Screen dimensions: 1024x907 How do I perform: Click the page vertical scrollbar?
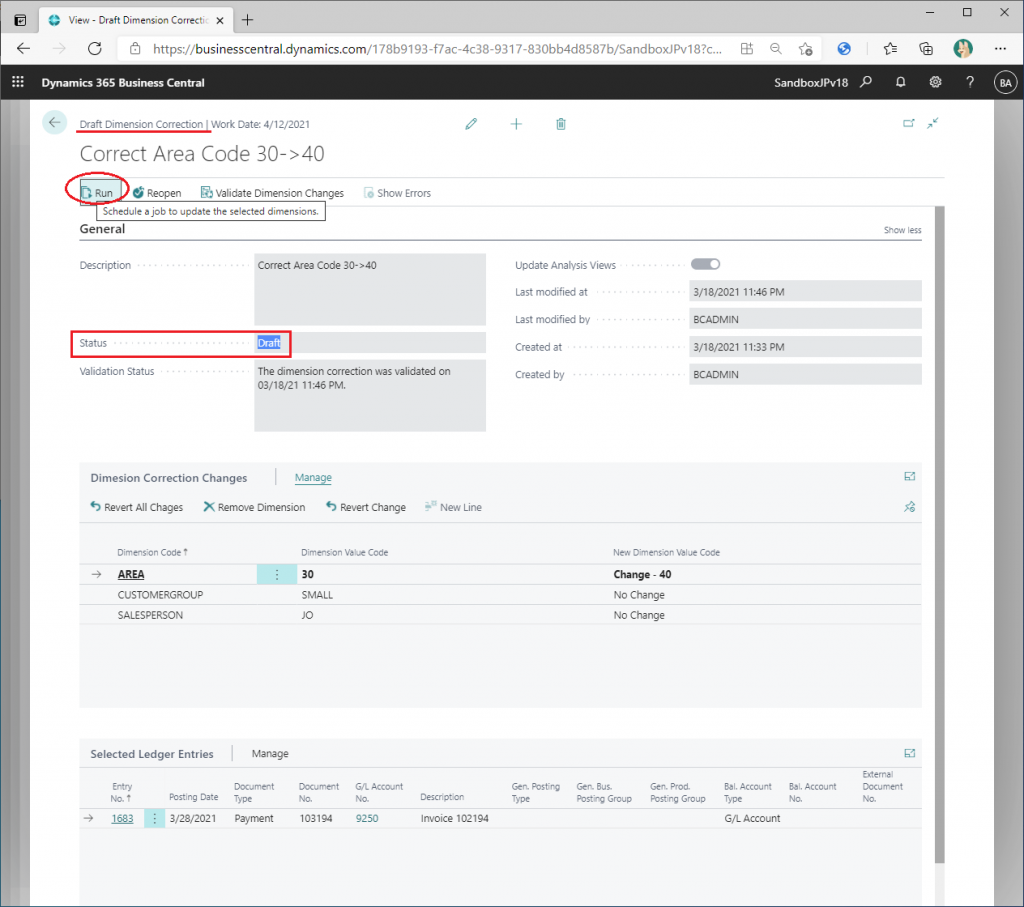pos(939,534)
